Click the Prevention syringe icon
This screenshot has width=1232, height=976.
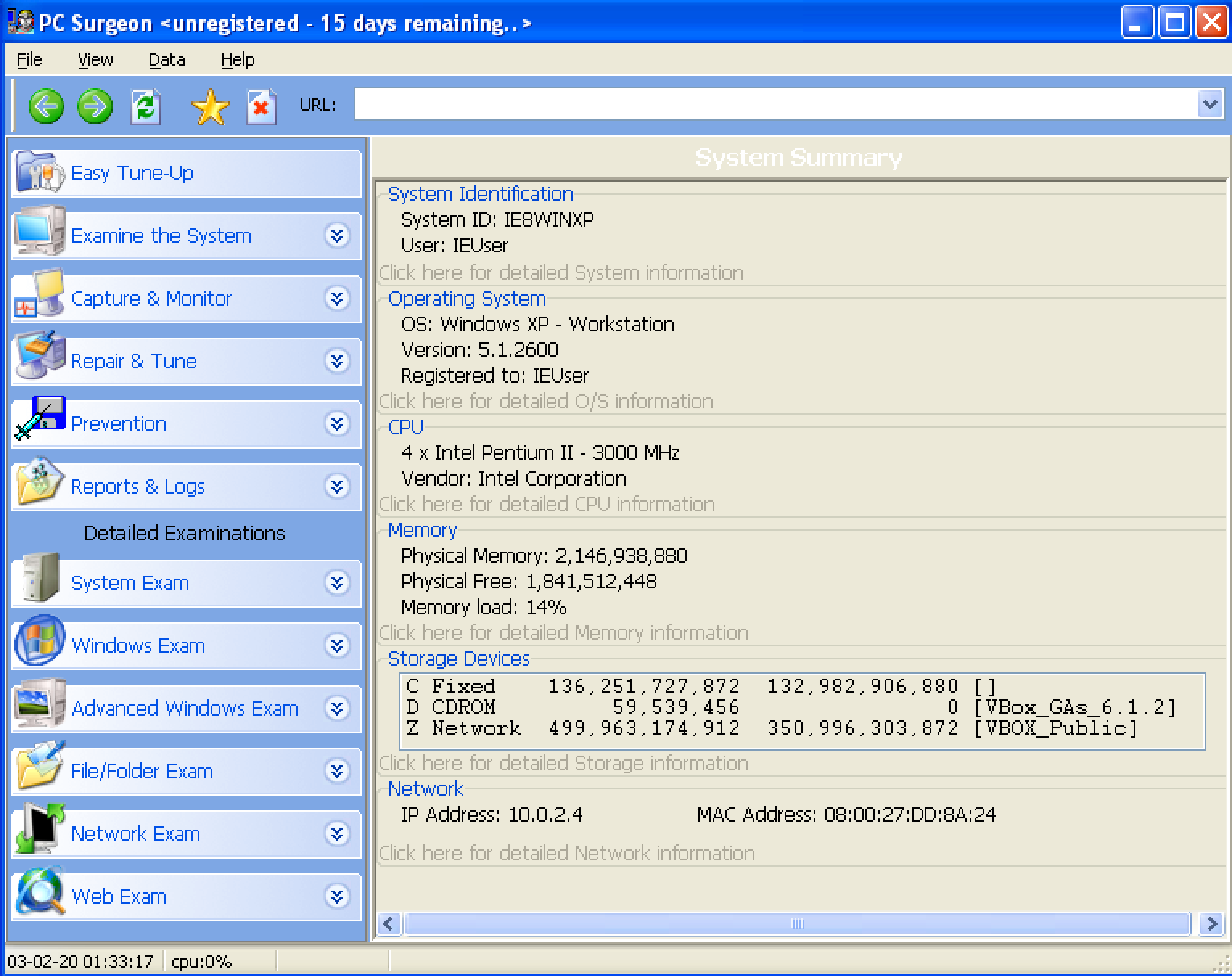39,419
